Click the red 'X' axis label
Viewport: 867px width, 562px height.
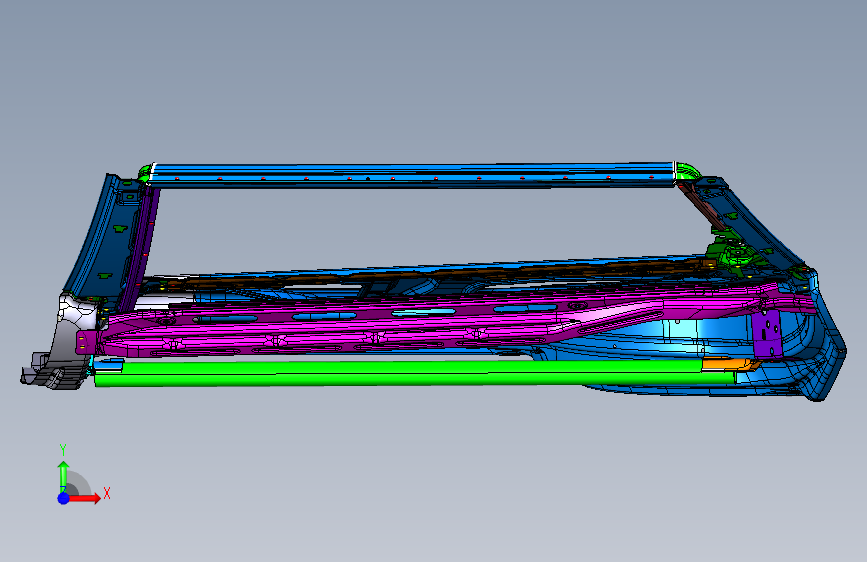(107, 493)
